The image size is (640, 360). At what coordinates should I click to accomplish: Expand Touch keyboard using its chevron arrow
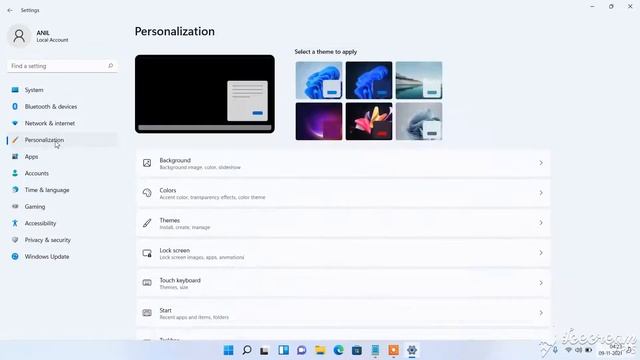click(x=541, y=283)
